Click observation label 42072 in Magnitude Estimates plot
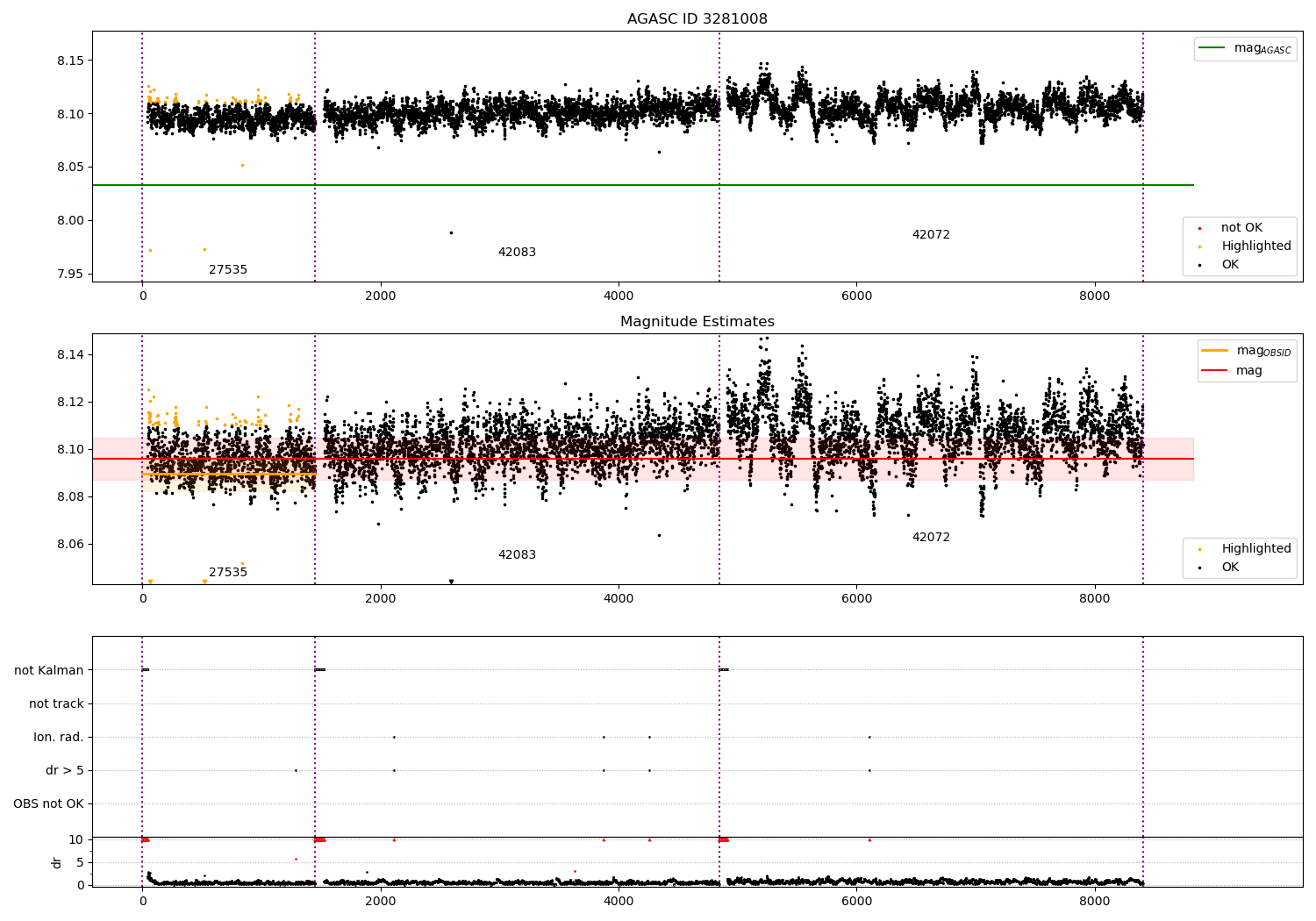The height and width of the screenshot is (921, 1316). click(931, 538)
